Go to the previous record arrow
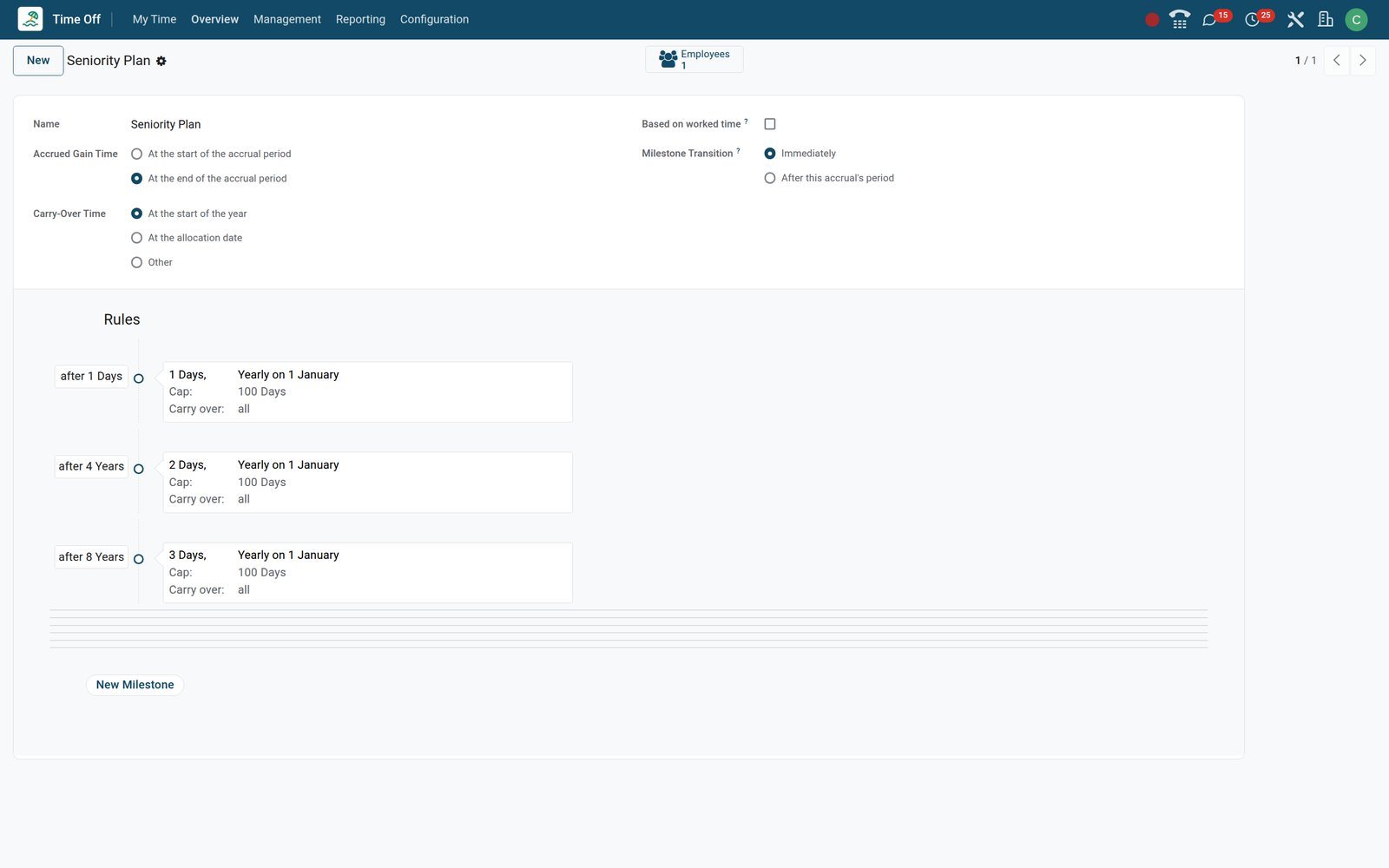Viewport: 1389px width, 868px height. pos(1337,61)
